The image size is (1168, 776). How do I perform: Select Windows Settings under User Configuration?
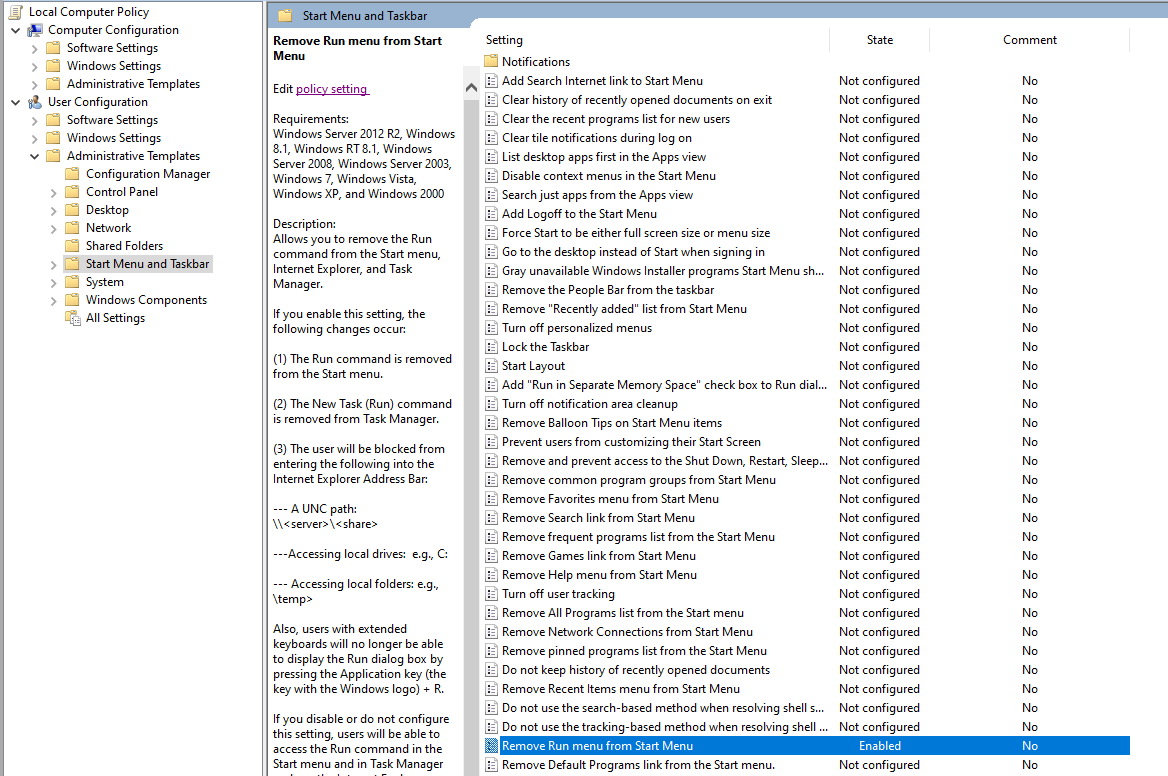pyautogui.click(x=114, y=138)
